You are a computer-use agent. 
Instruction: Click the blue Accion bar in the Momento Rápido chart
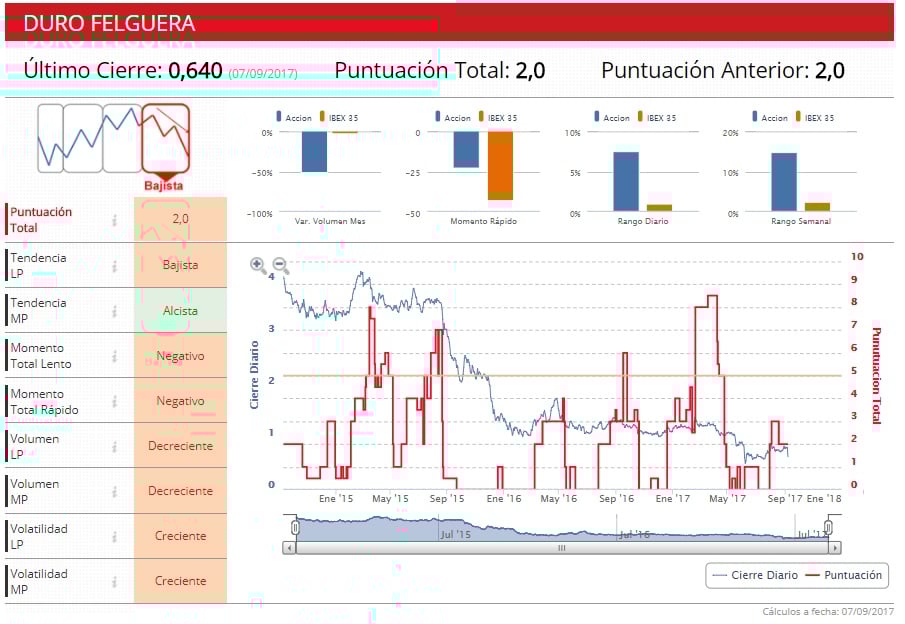pyautogui.click(x=466, y=150)
